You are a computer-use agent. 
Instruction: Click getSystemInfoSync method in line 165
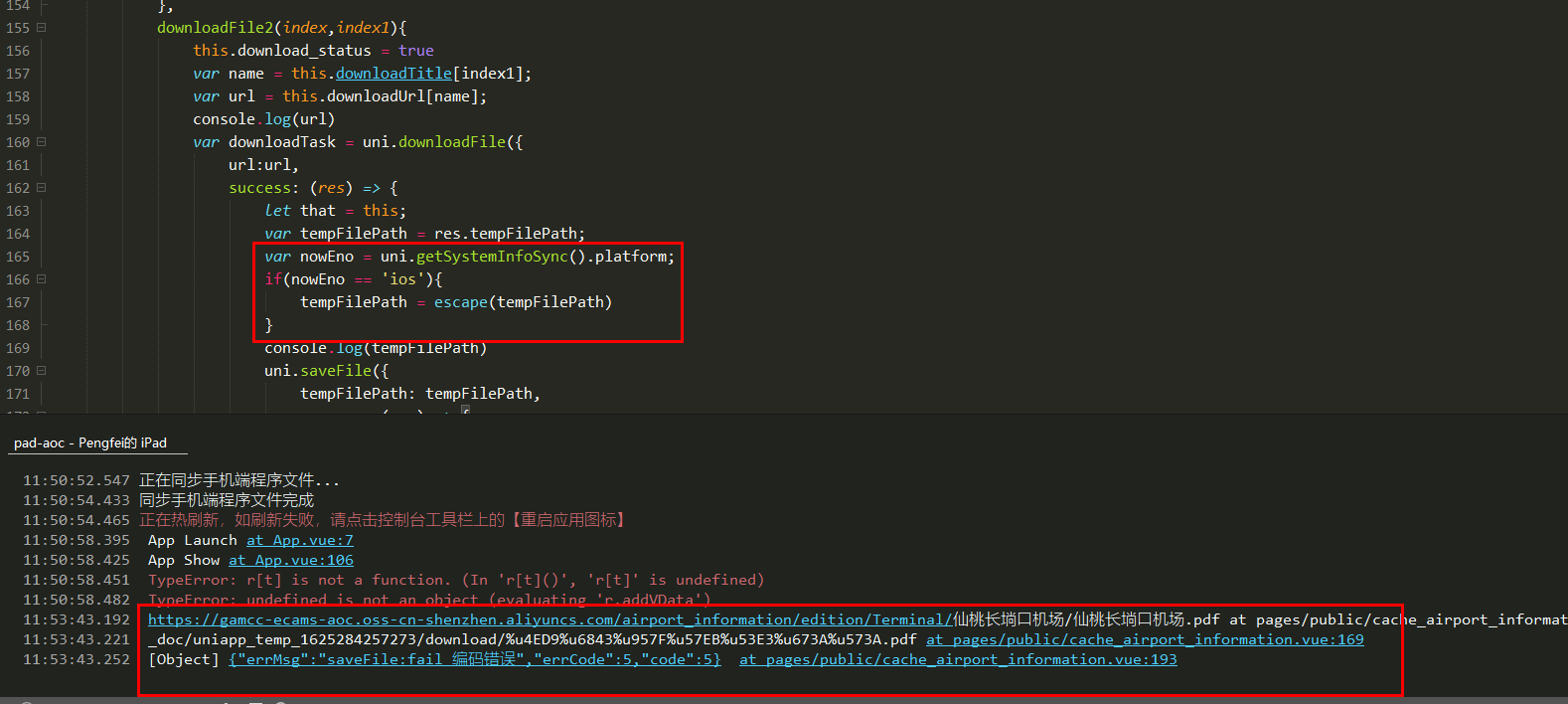tap(492, 257)
